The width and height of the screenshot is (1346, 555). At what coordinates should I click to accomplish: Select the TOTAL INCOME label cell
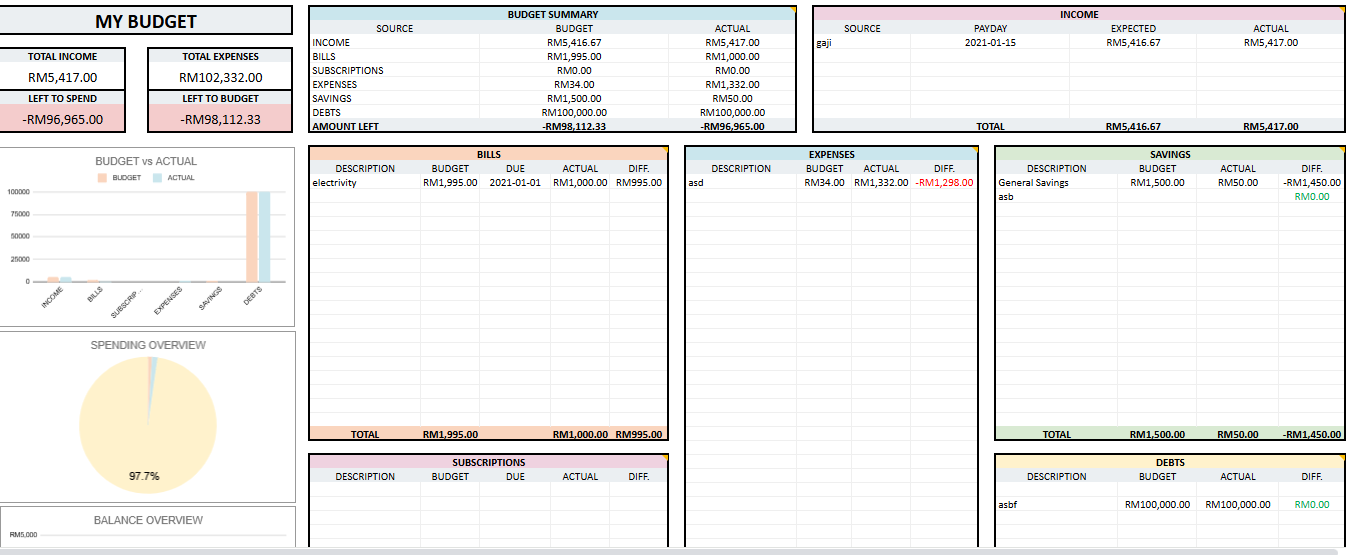[63, 57]
